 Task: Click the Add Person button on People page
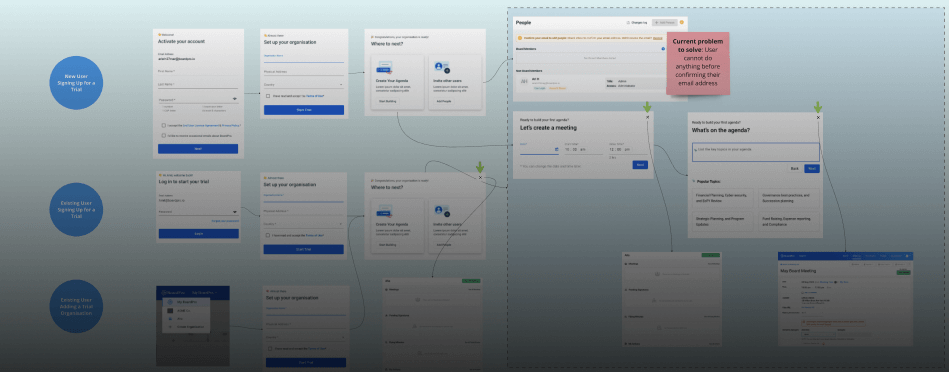coord(664,22)
